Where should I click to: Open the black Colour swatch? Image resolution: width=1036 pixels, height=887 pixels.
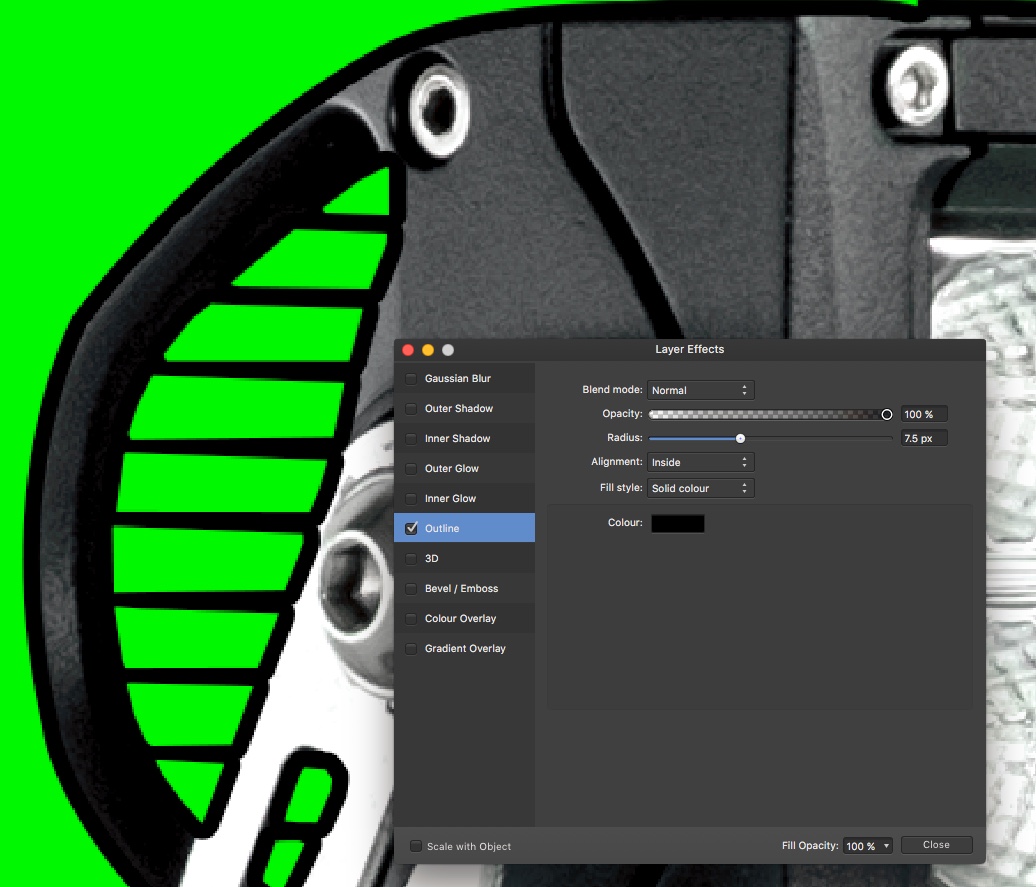coord(678,523)
